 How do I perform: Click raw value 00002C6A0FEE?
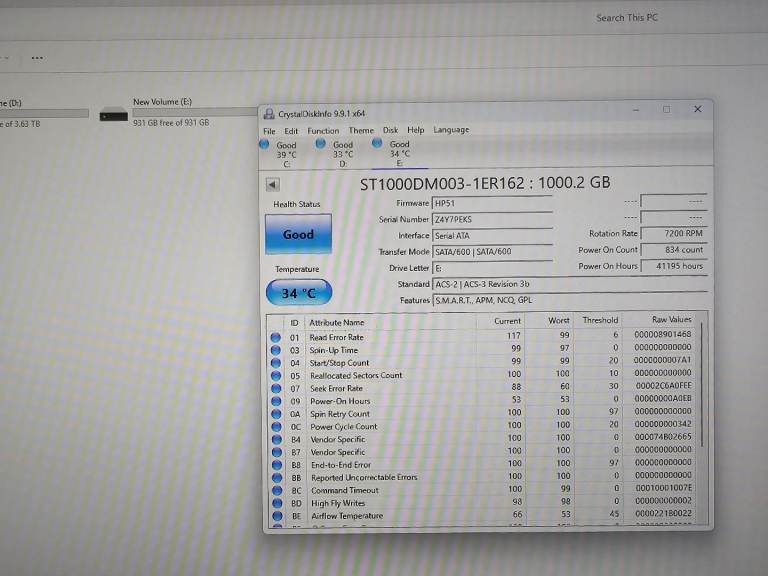click(664, 385)
